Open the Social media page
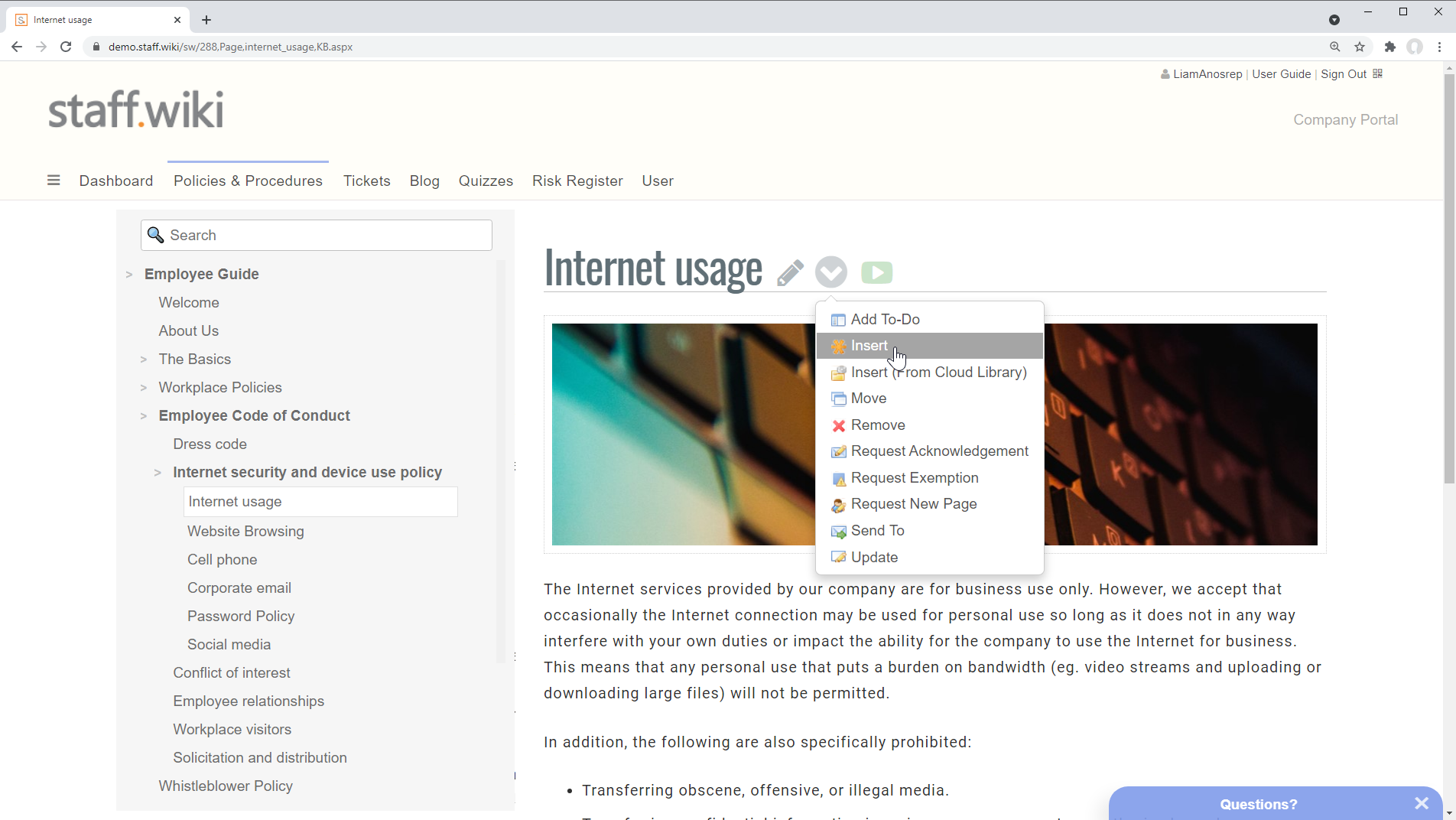Viewport: 1456px width, 820px height. point(229,644)
